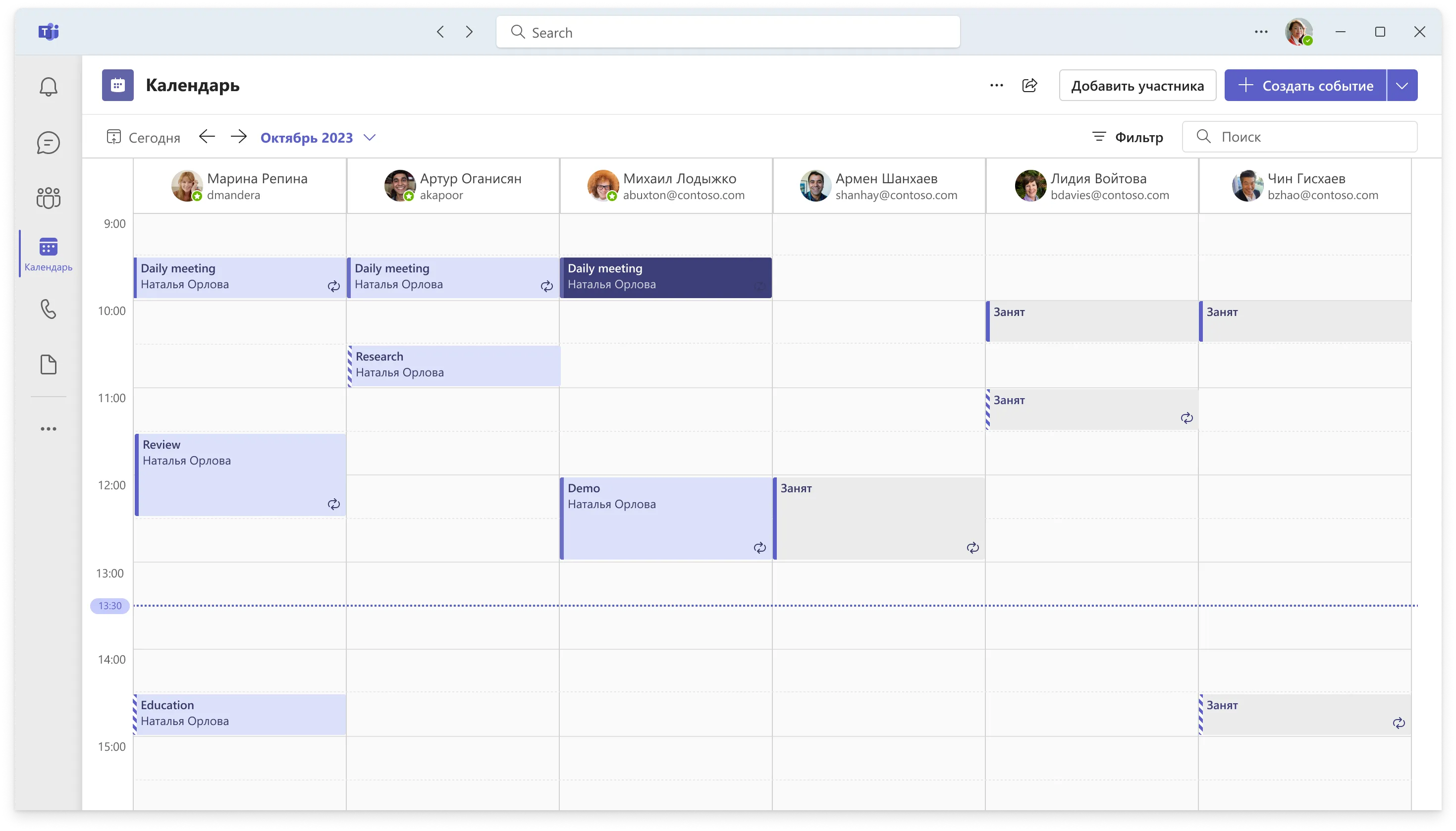Open Армен Шанхаев's Занят block
Viewport: 1456px width, 831px height.
click(x=879, y=518)
